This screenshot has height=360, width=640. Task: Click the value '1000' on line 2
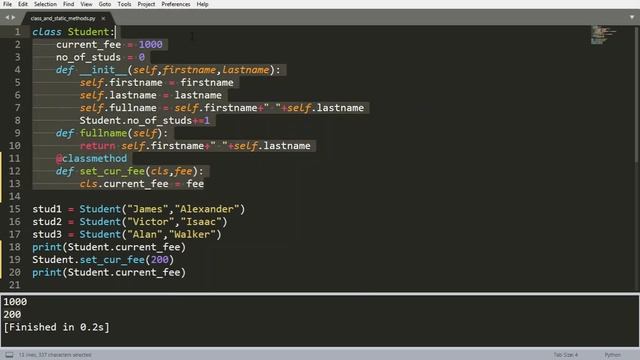[x=150, y=44]
